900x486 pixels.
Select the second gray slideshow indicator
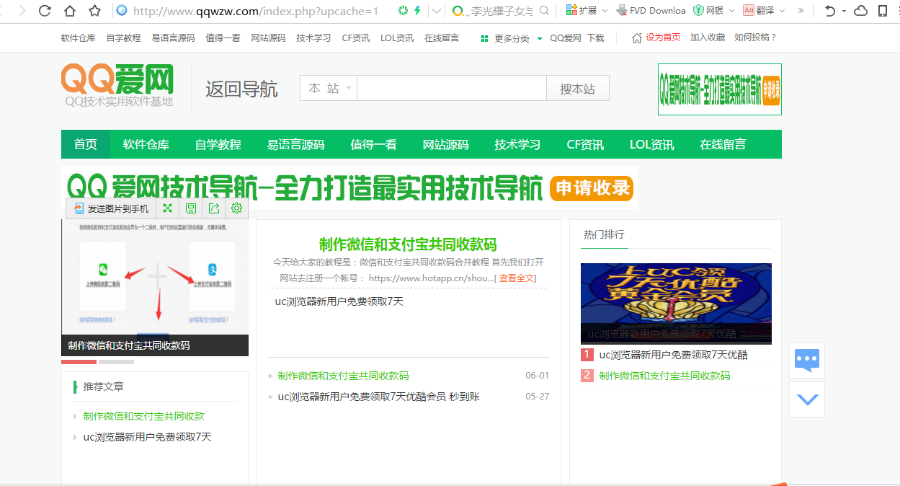[116, 362]
